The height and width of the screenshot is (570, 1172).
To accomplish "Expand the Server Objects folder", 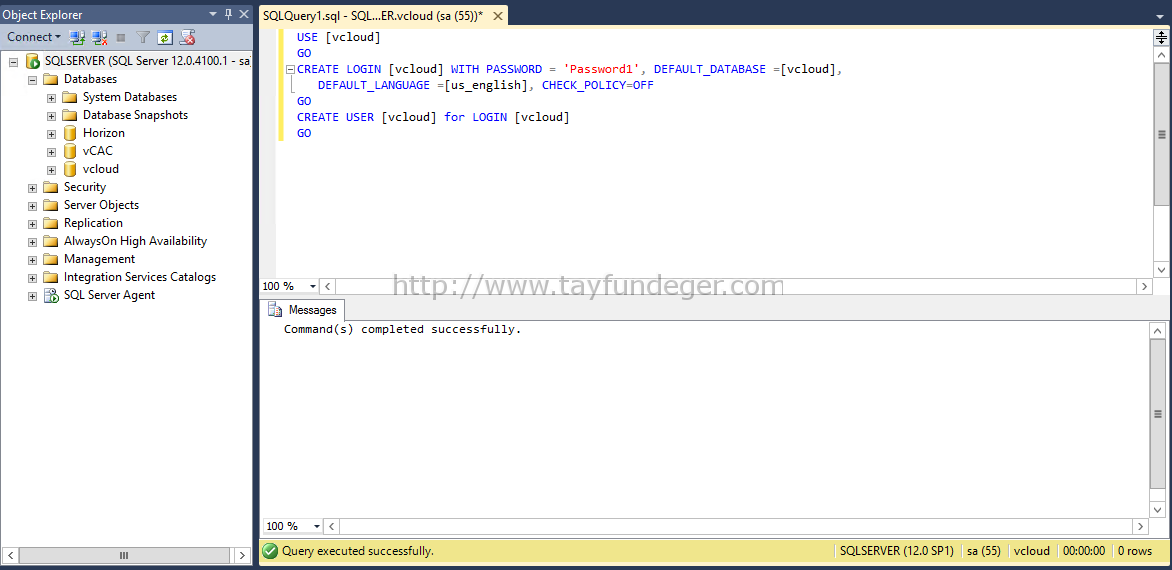I will tap(32, 205).
